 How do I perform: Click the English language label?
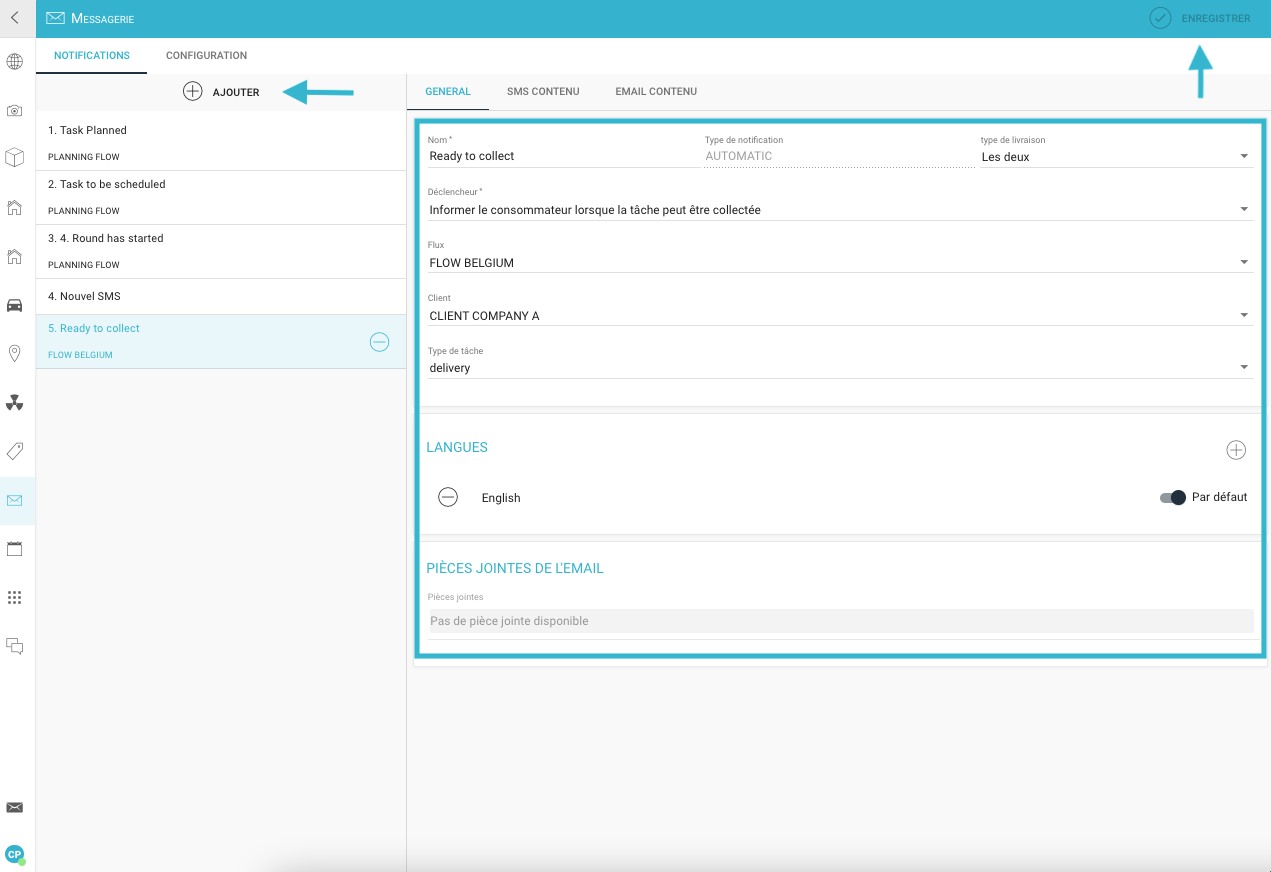pyautogui.click(x=501, y=498)
